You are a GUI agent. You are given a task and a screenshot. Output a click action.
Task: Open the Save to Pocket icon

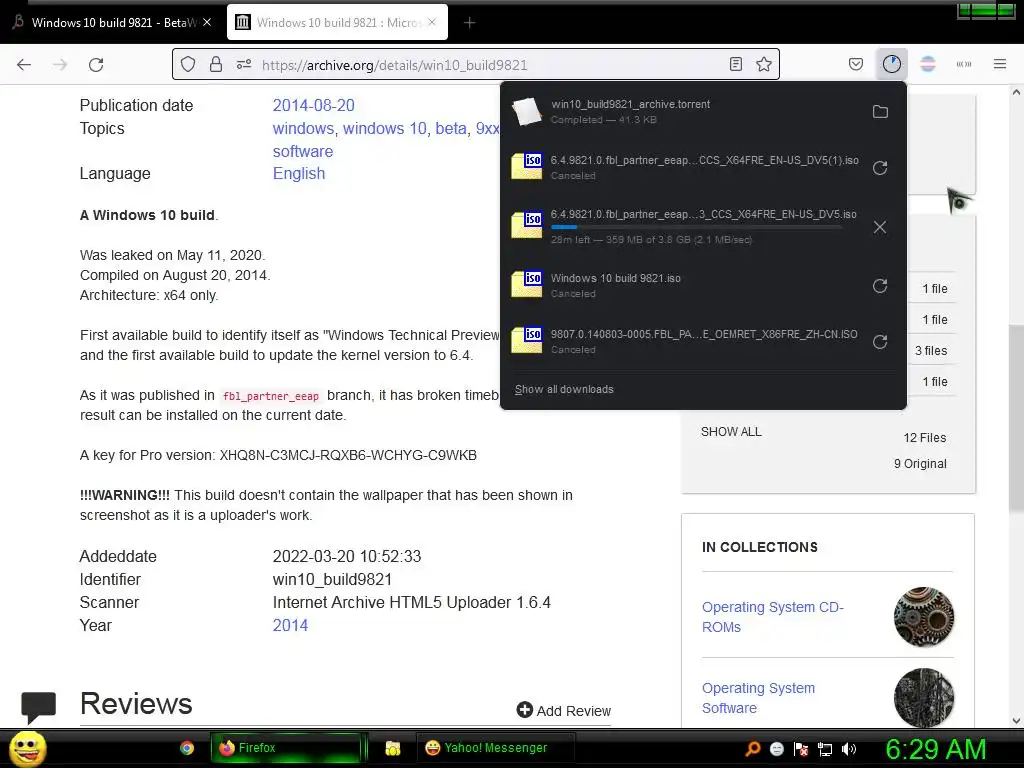pos(856,64)
